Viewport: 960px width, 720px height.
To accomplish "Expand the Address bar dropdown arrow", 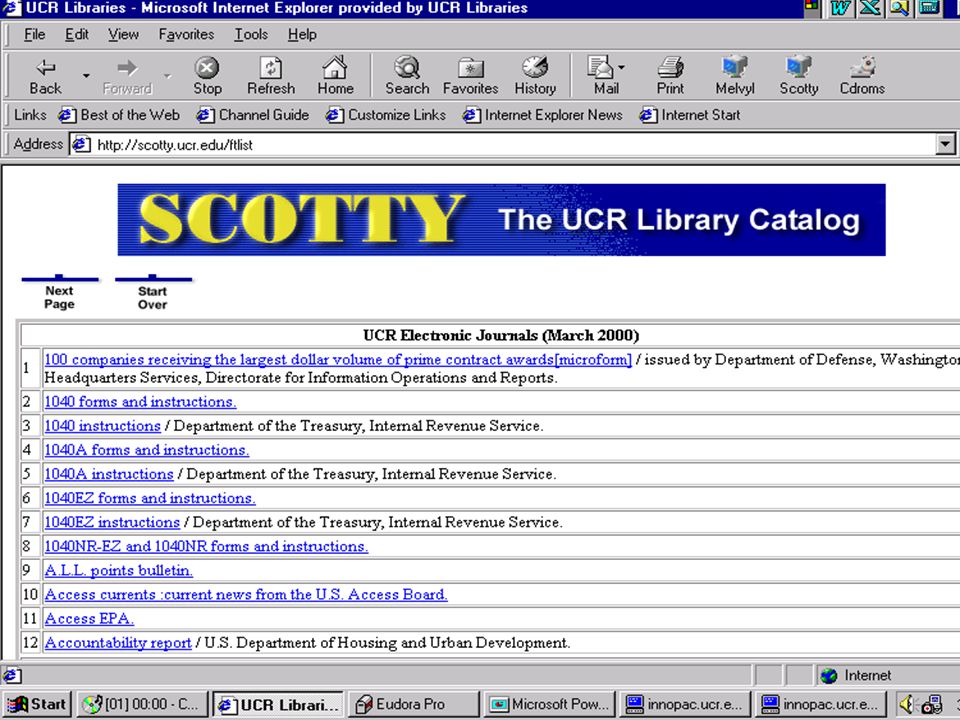I will tap(945, 145).
